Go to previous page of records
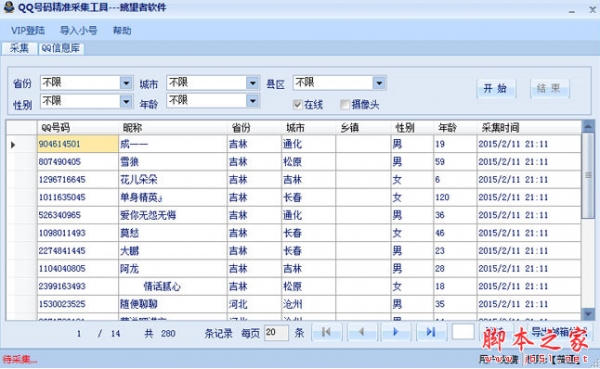The height and width of the screenshot is (369, 600). 362,332
